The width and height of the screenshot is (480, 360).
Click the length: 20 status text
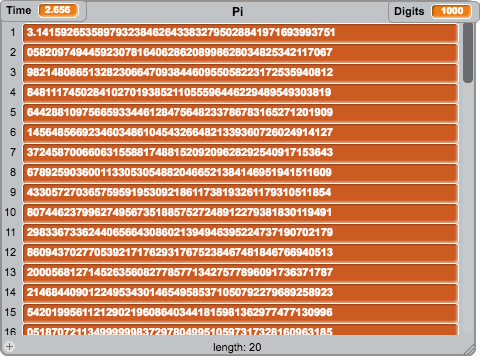pos(237,347)
